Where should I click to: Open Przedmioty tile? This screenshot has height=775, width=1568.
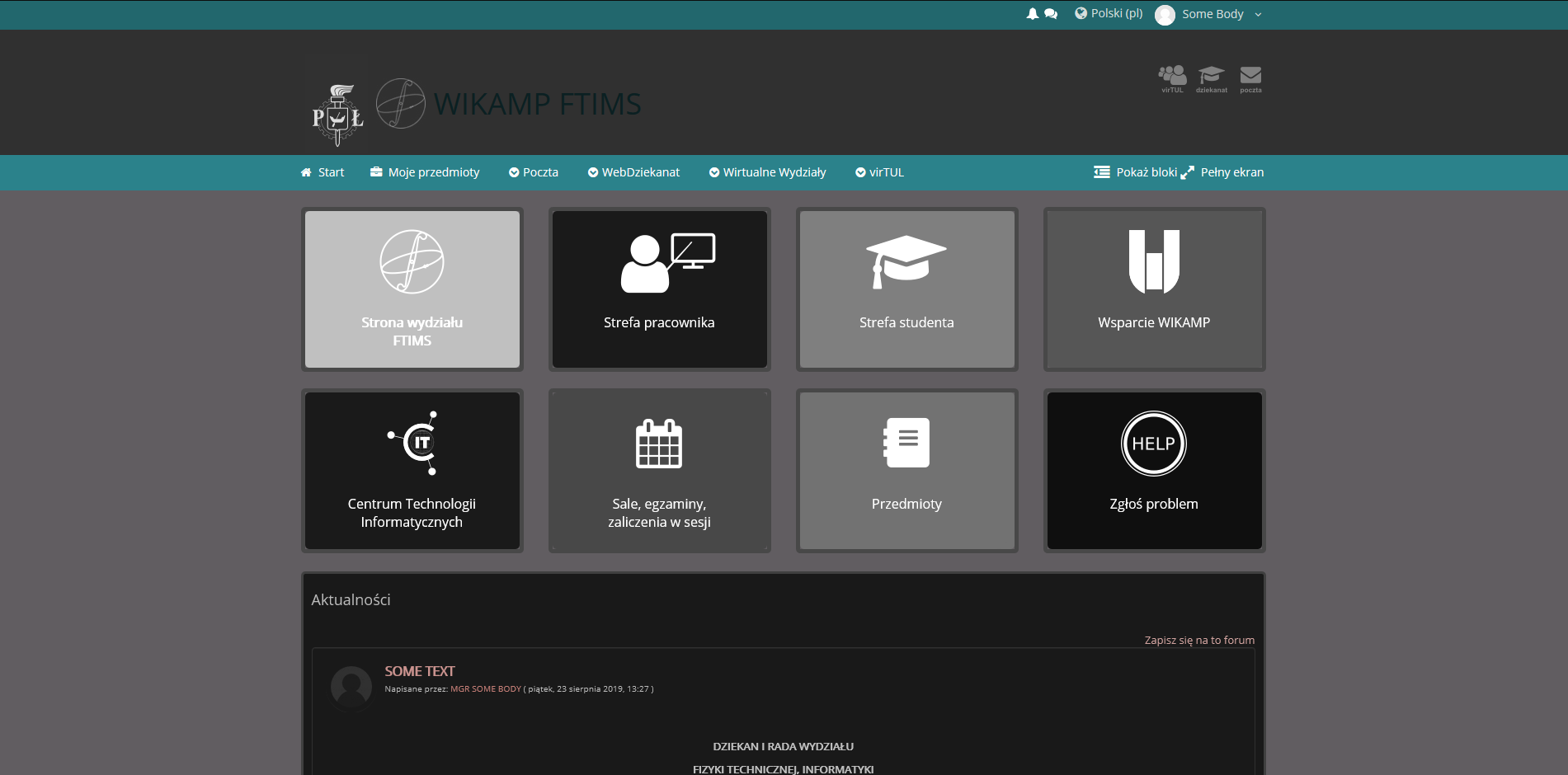(907, 471)
